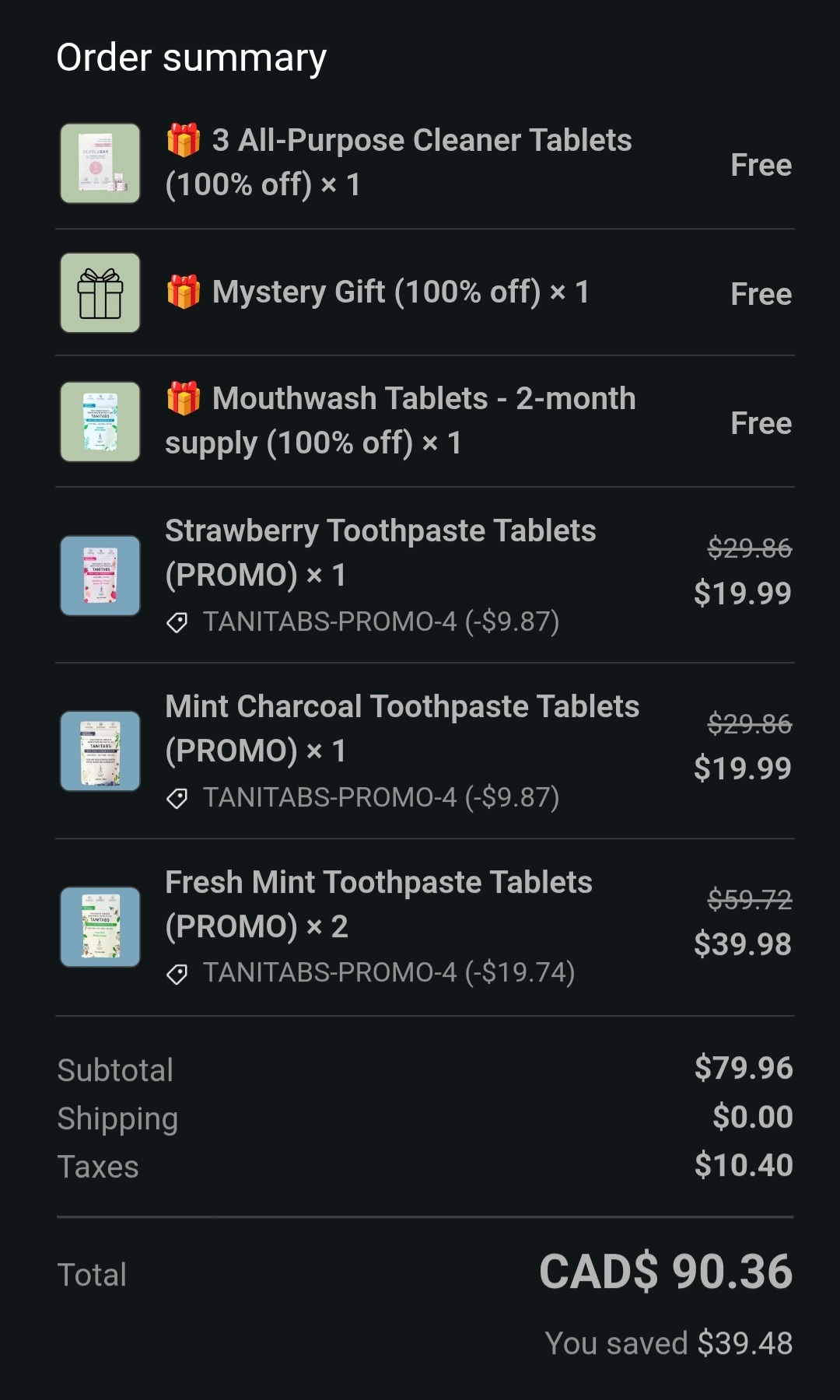Click the gift emoji beside Mystery Gift
This screenshot has height=1400, width=840.
(184, 292)
